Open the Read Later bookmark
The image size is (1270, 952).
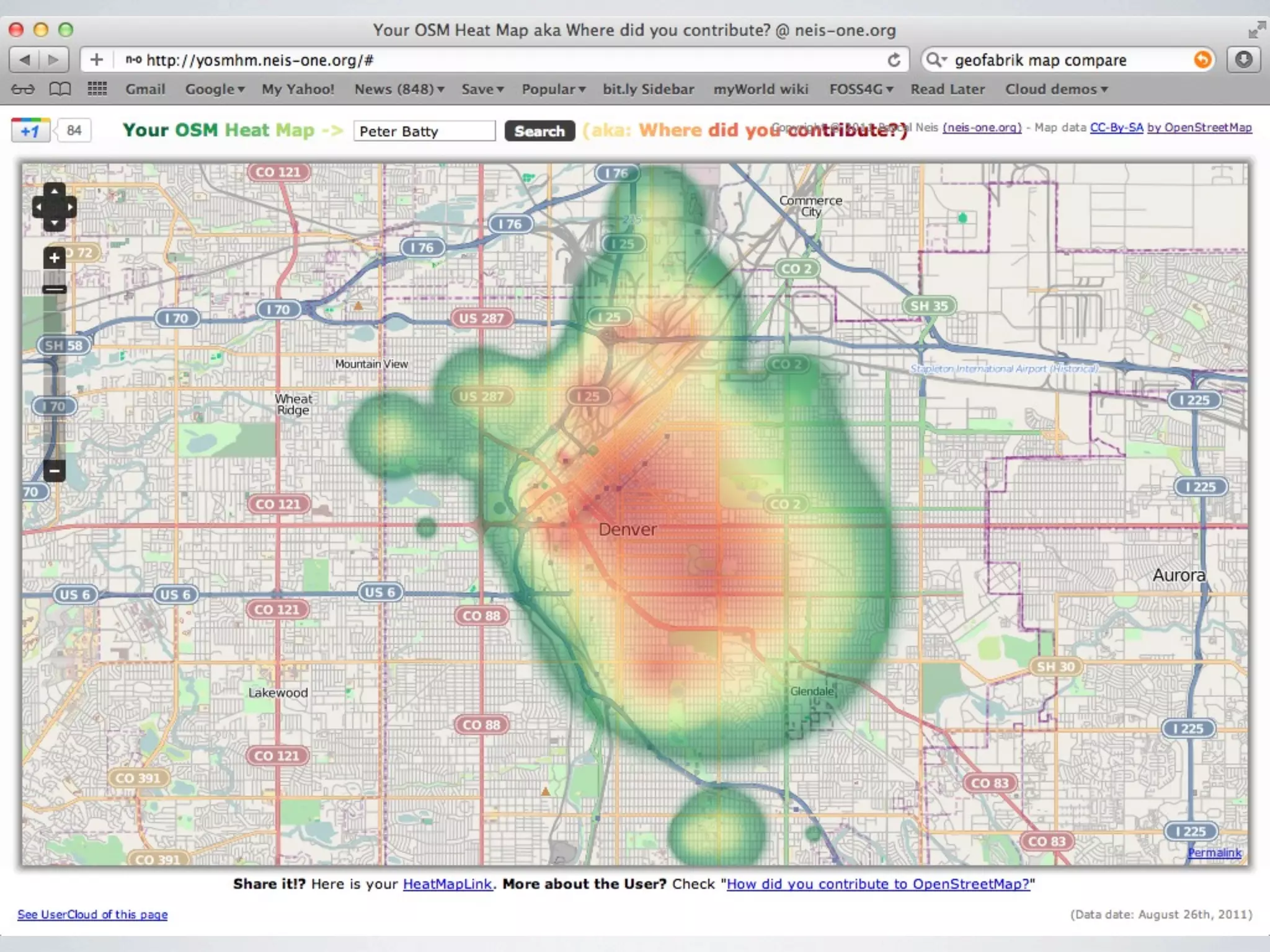coord(947,89)
